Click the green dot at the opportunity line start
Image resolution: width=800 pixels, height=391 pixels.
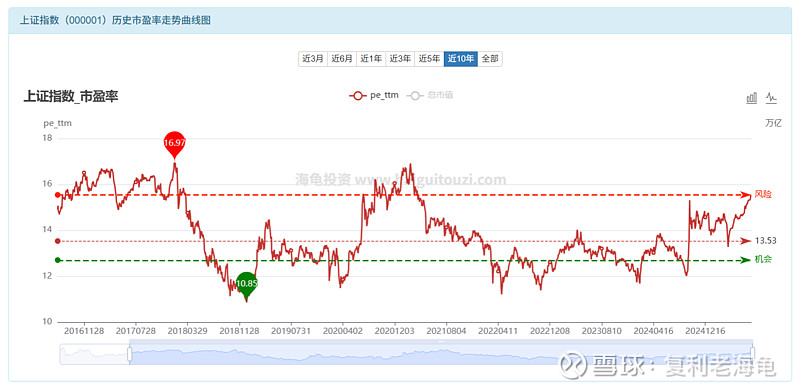pyautogui.click(x=58, y=260)
